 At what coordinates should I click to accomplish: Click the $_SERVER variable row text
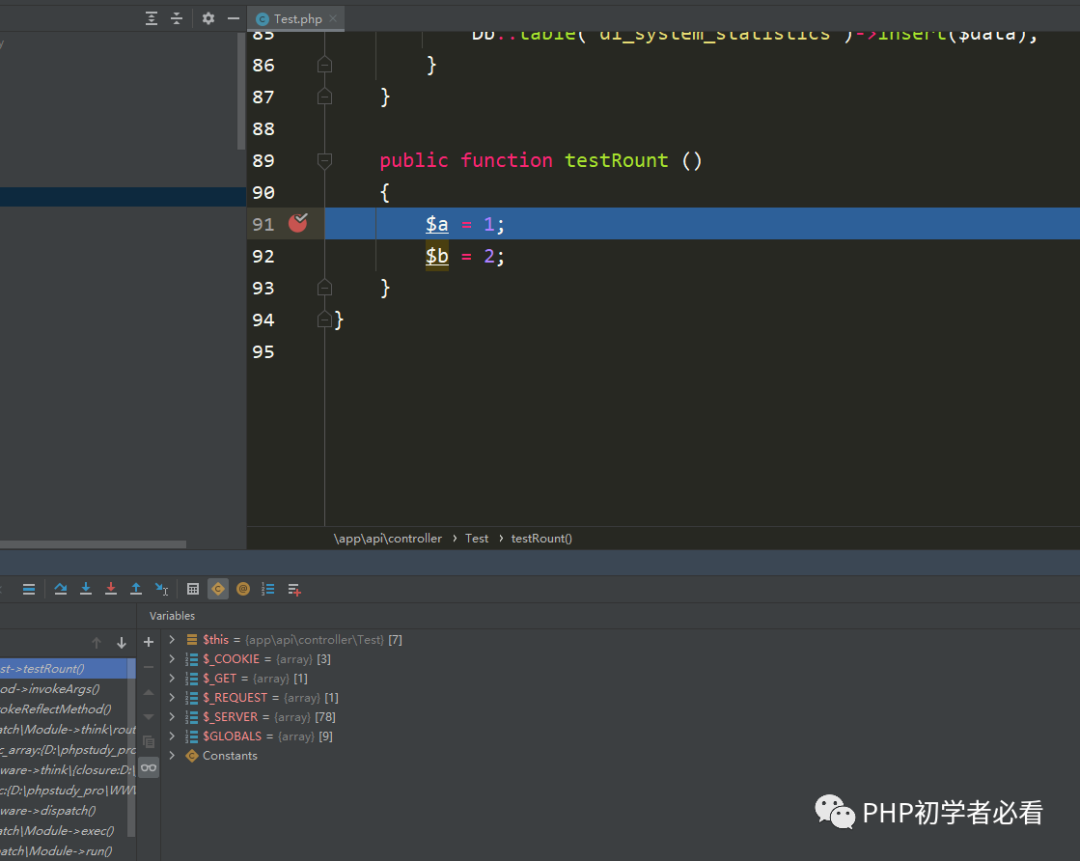269,717
